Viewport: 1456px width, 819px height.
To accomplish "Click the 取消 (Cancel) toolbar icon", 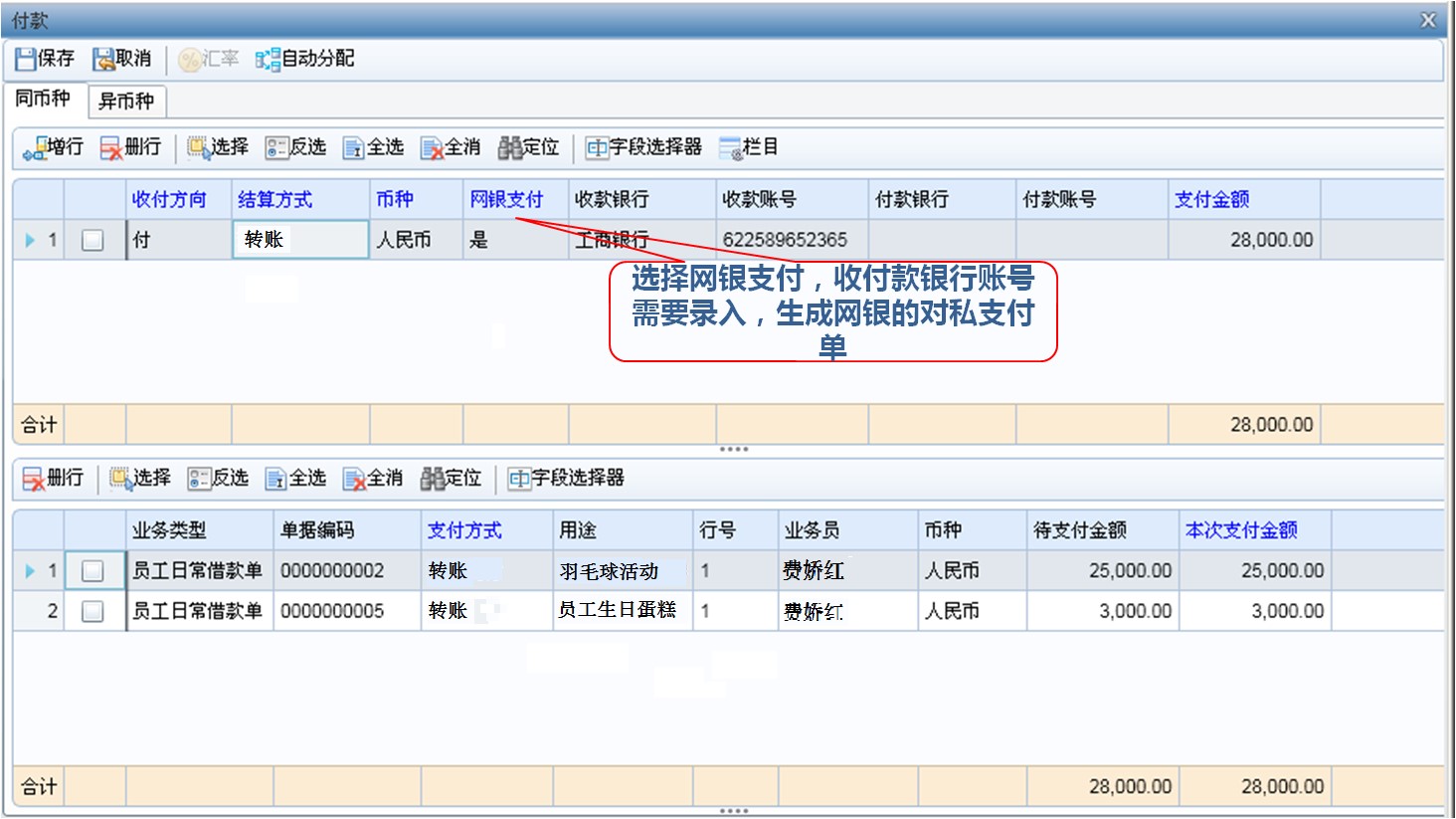I will click(x=103, y=60).
